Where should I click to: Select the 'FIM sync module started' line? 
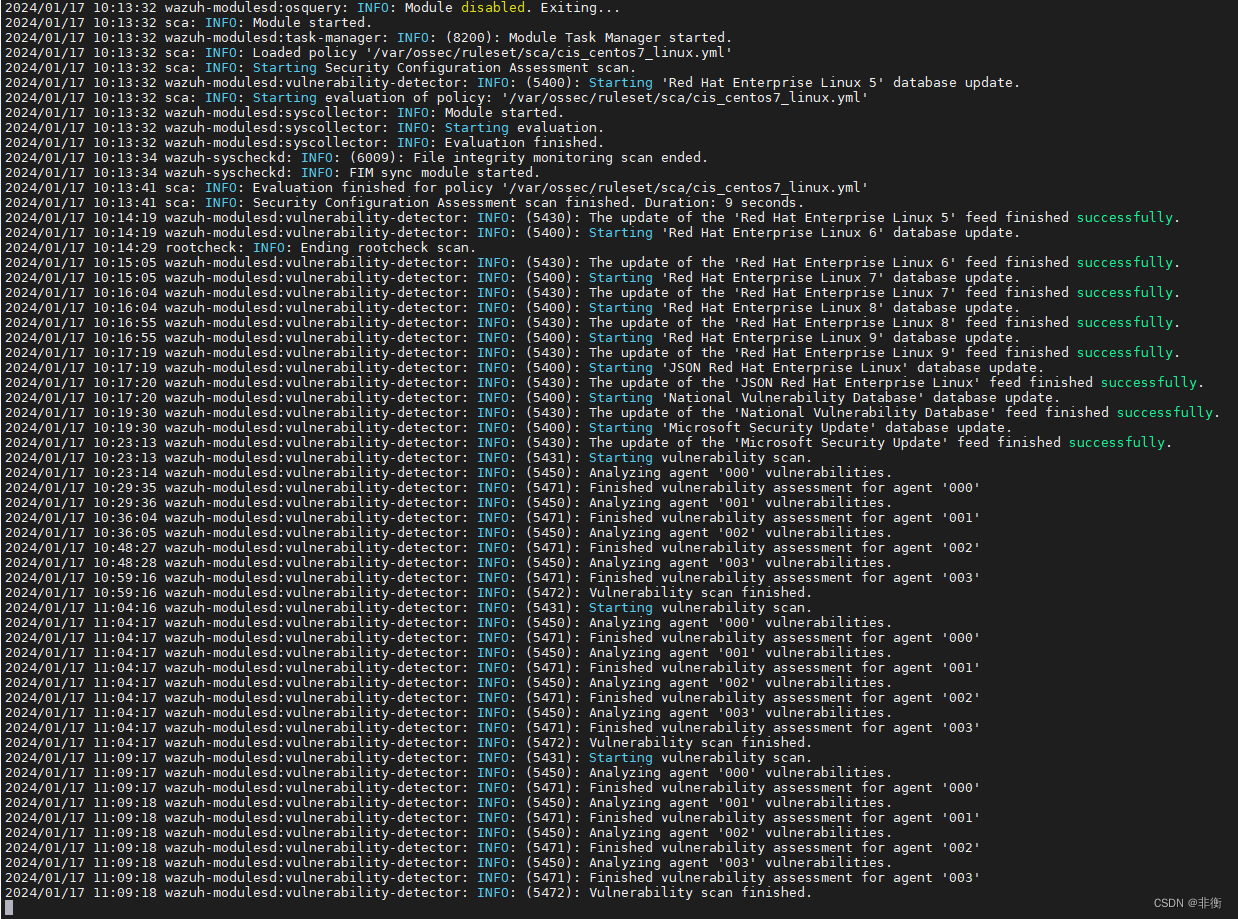click(272, 173)
